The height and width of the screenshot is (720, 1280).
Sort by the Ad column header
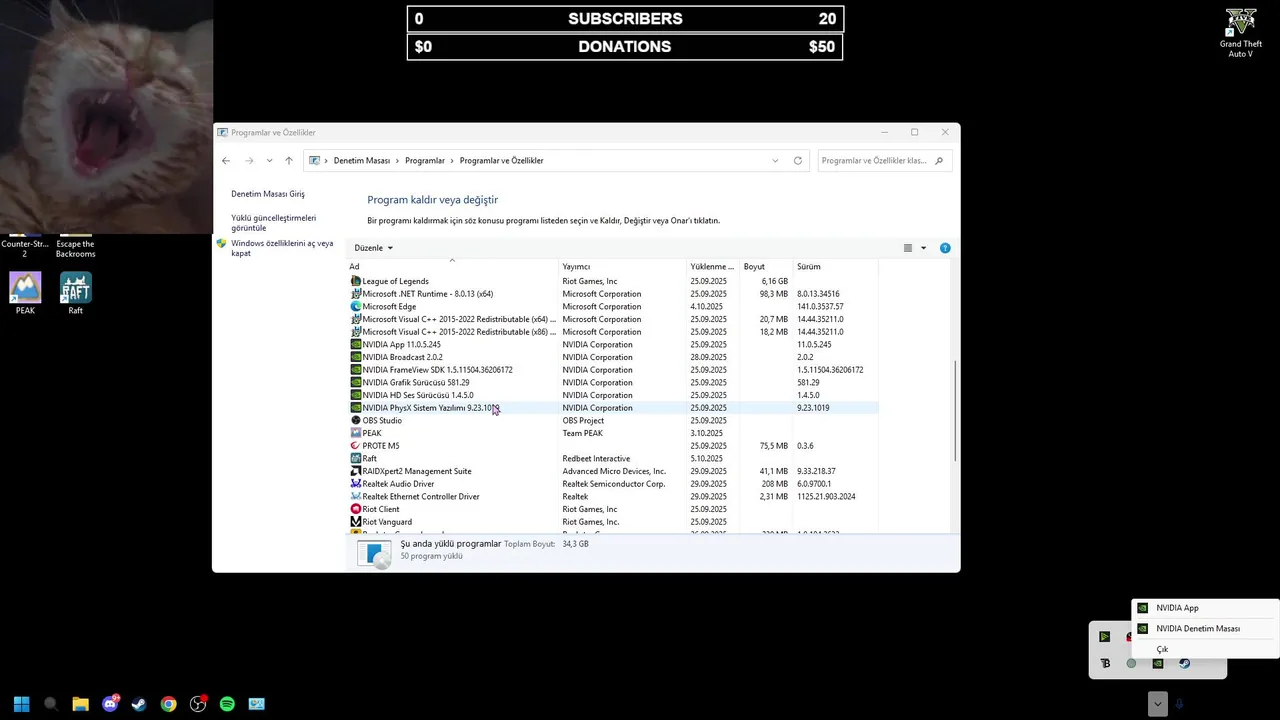point(452,267)
